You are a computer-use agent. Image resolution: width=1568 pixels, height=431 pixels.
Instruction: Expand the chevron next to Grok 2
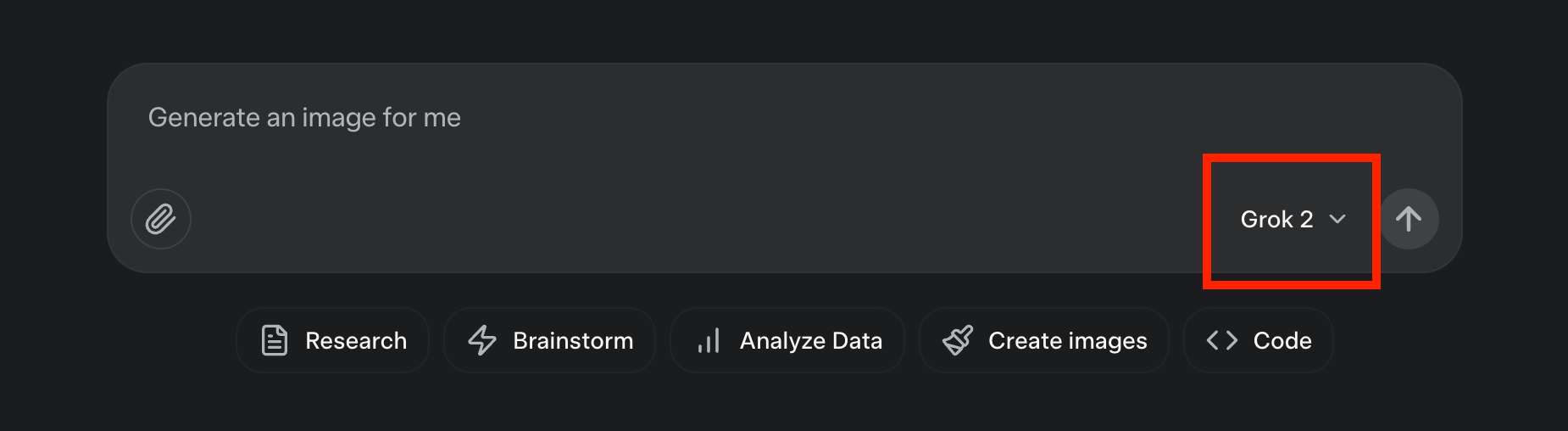(1337, 219)
